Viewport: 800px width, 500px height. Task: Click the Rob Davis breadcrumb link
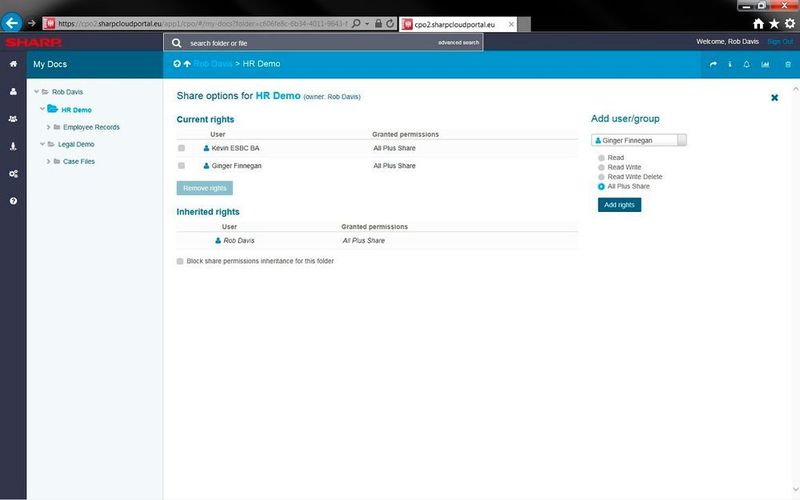pyautogui.click(x=213, y=64)
